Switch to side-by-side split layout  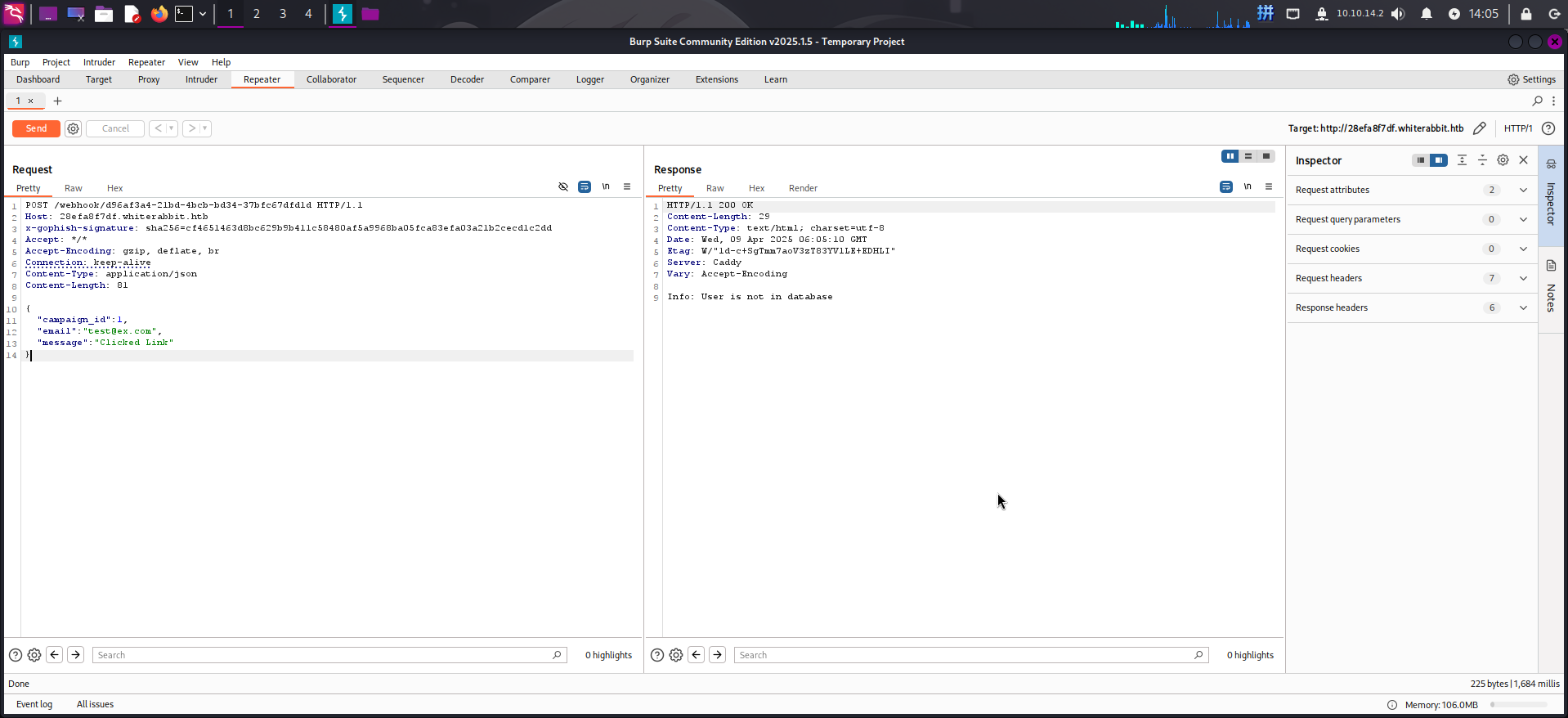coord(1230,156)
